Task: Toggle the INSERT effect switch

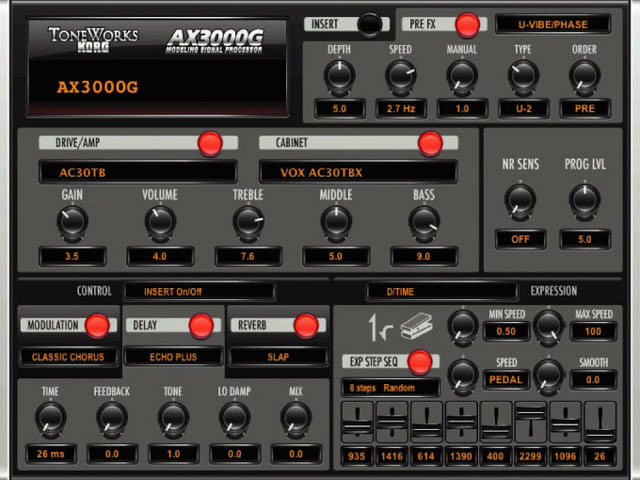Action: 370,24
